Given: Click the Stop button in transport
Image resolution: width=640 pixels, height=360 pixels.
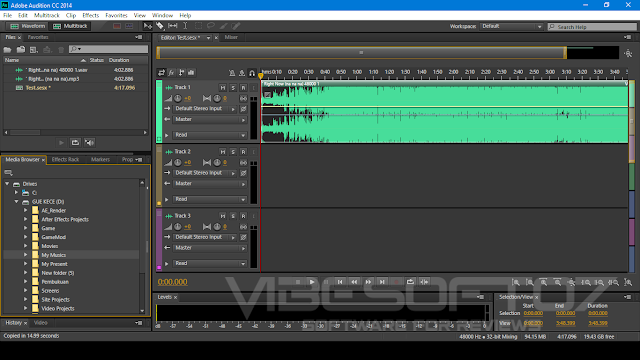Looking at the screenshot, I should pos(298,282).
